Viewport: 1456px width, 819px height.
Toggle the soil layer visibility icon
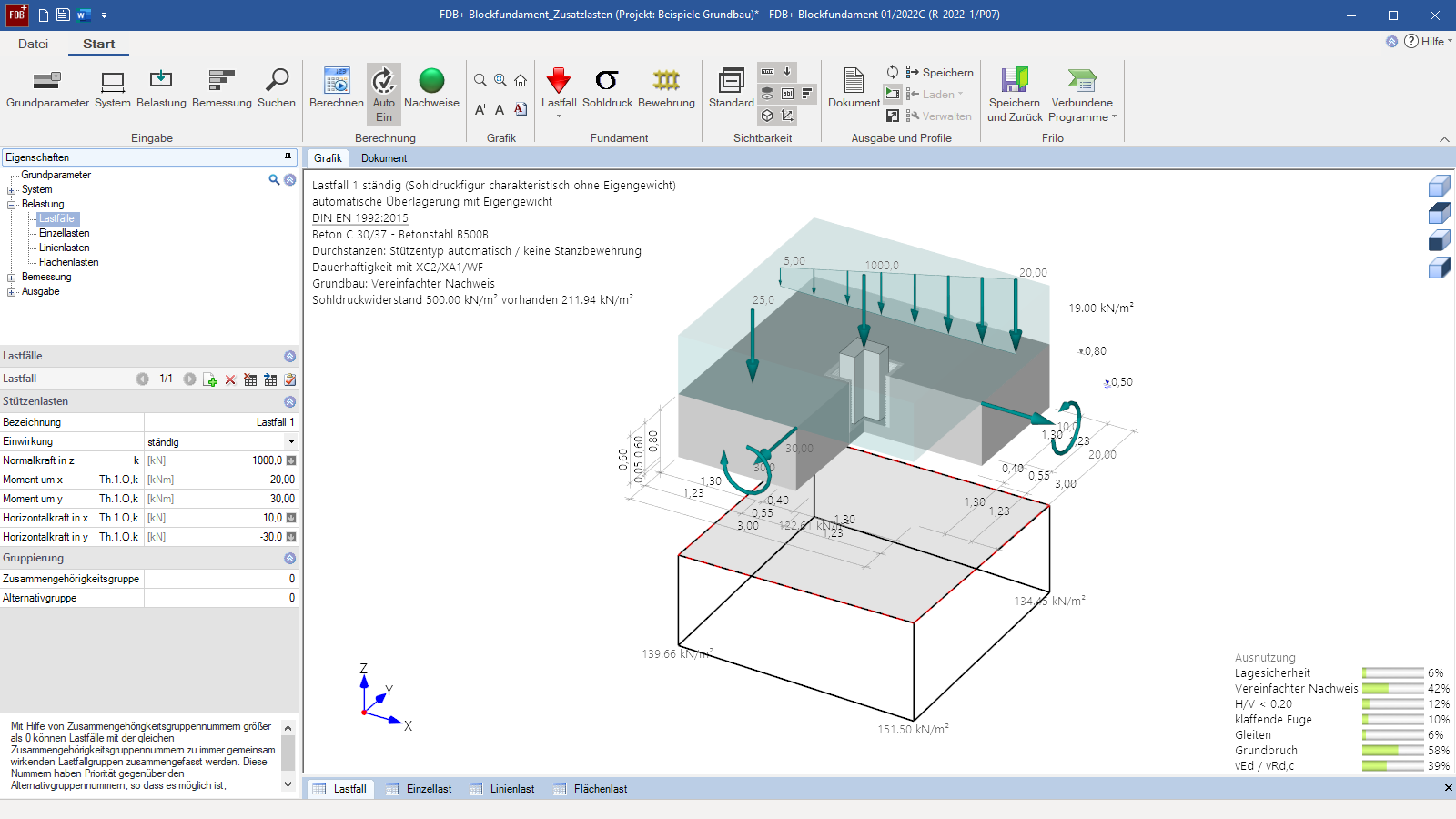point(767,94)
